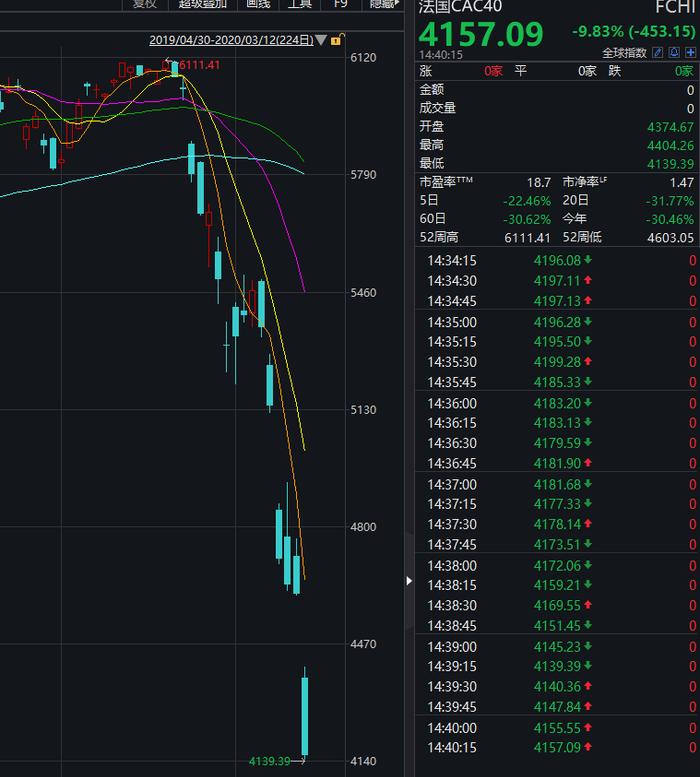Select the 复权 adjustment option
Screen dimensions: 700x777
coord(145,4)
